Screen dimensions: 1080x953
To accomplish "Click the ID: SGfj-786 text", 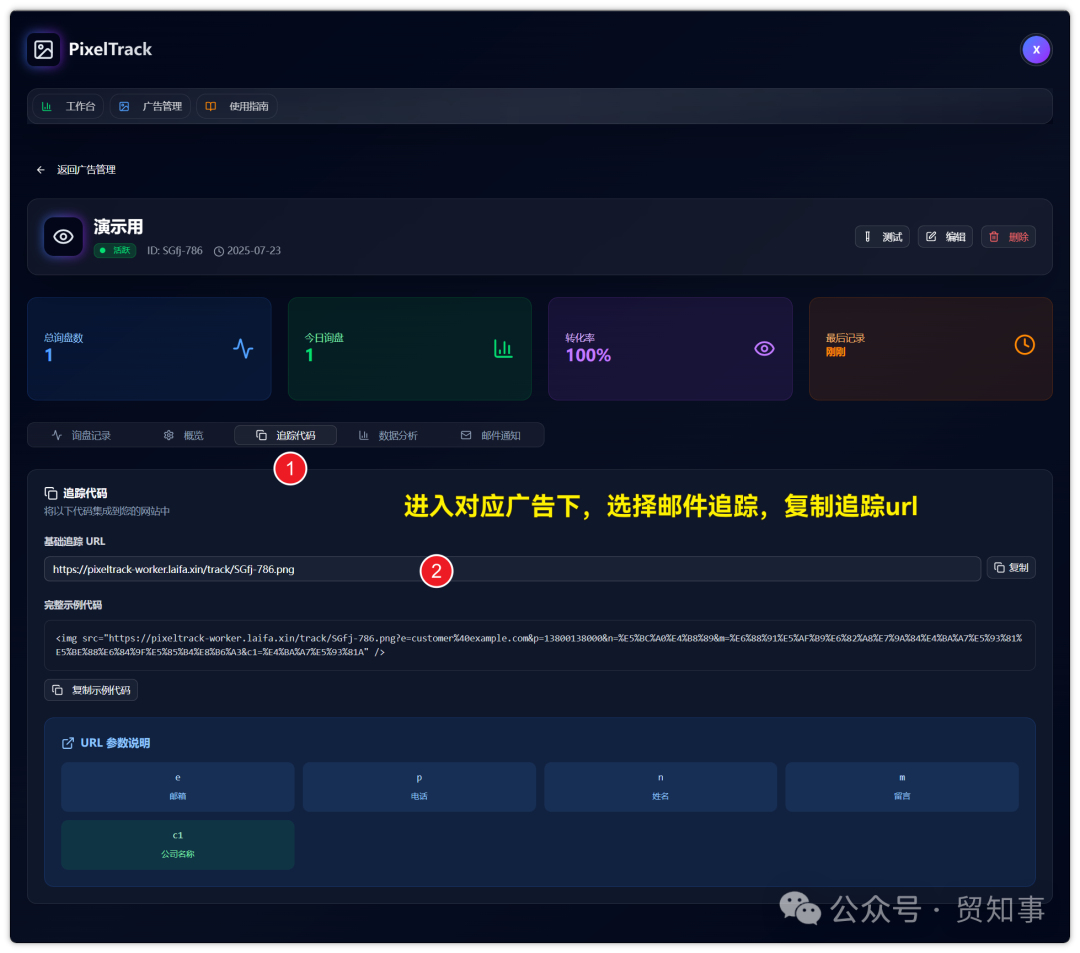I will click(174, 251).
